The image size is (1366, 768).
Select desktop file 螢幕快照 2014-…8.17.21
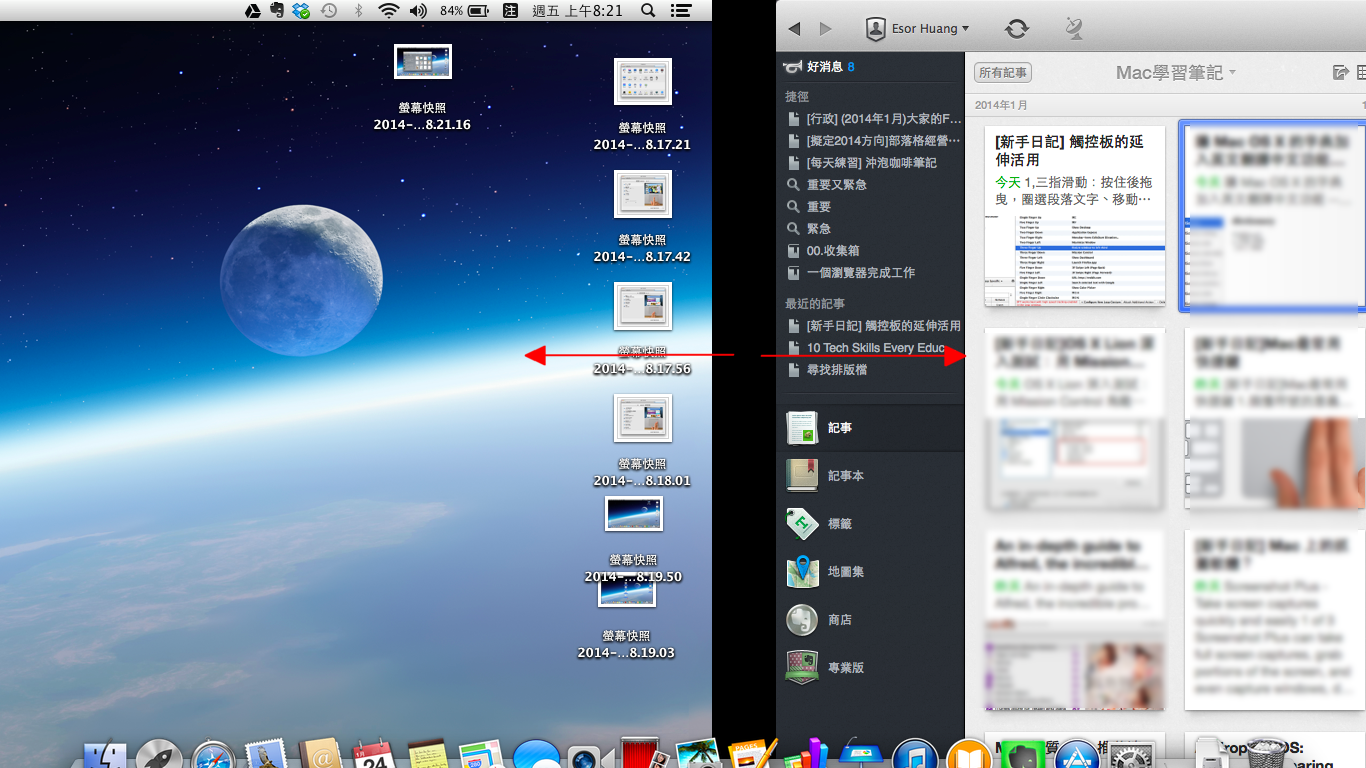click(642, 104)
